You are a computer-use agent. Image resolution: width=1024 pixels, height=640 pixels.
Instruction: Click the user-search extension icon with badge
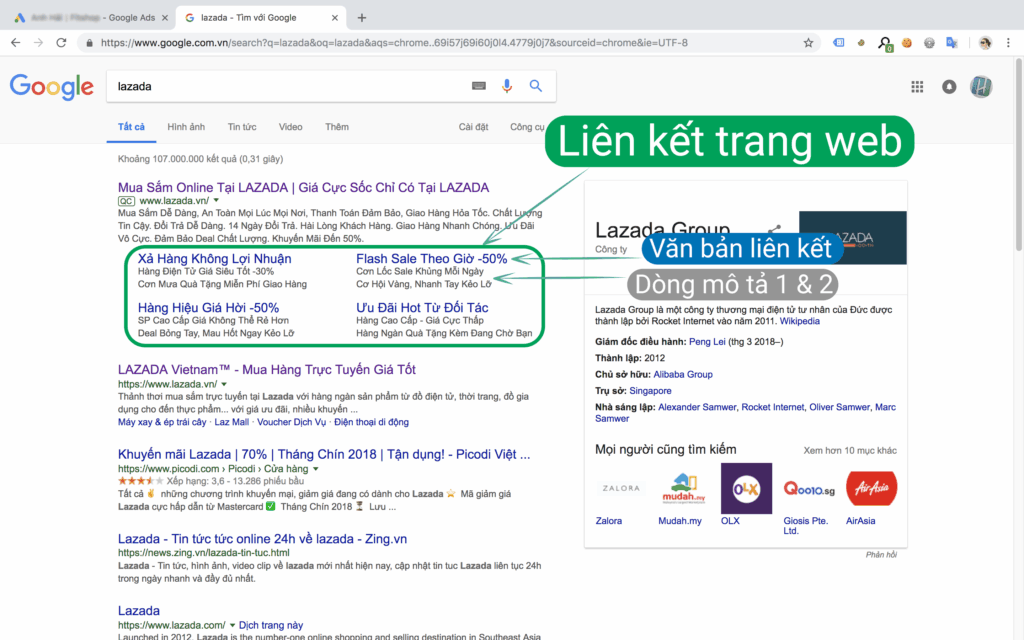[884, 44]
